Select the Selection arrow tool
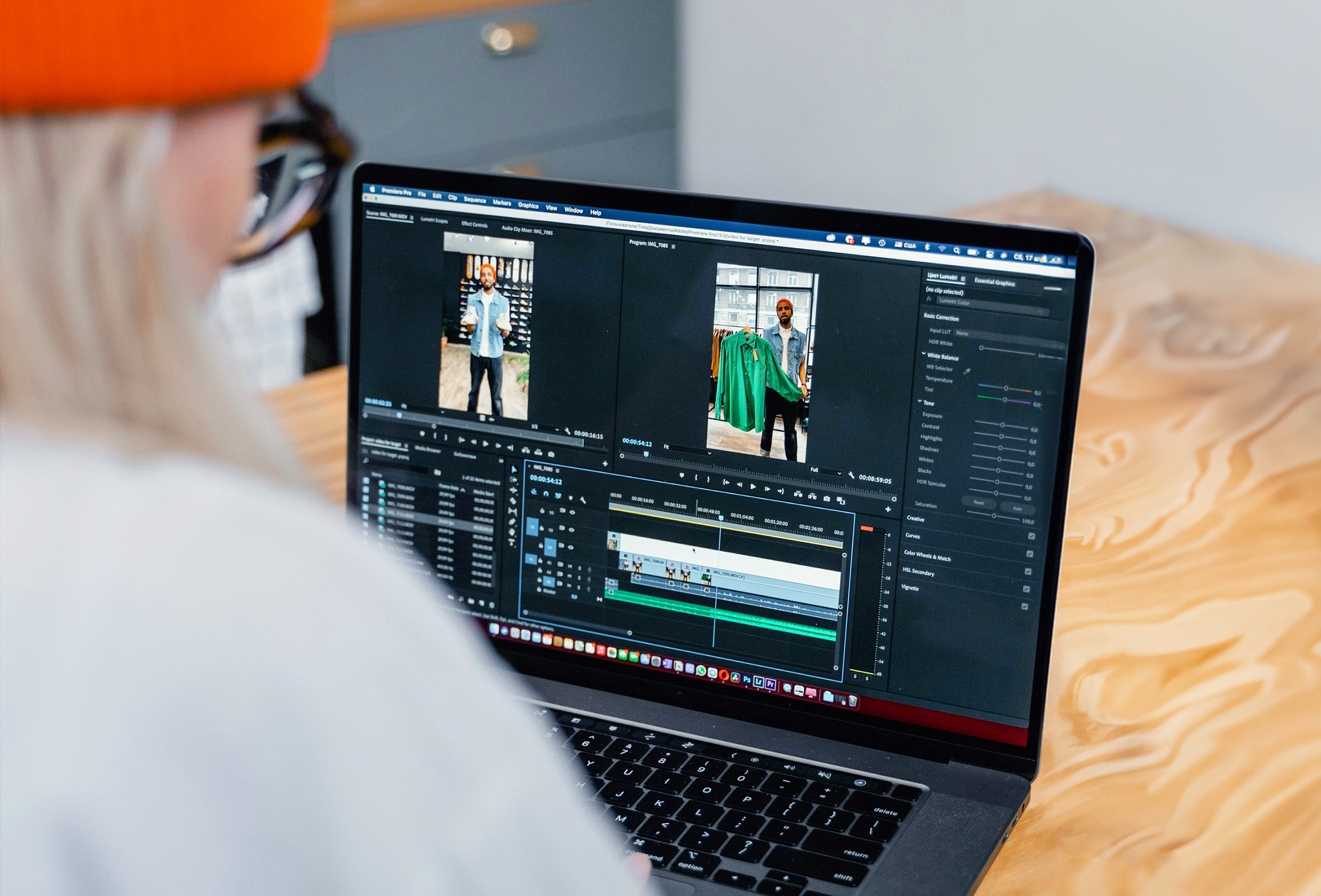This screenshot has height=896, width=1321. pyautogui.click(x=515, y=469)
